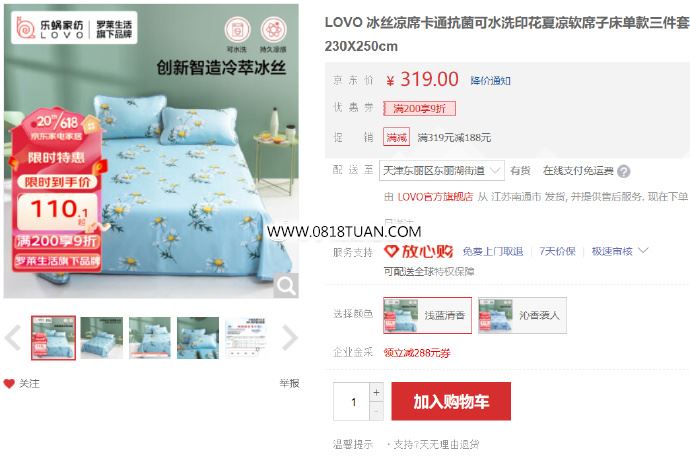Decrease quantity with the minus button
The width and height of the screenshot is (690, 464).
(376, 411)
